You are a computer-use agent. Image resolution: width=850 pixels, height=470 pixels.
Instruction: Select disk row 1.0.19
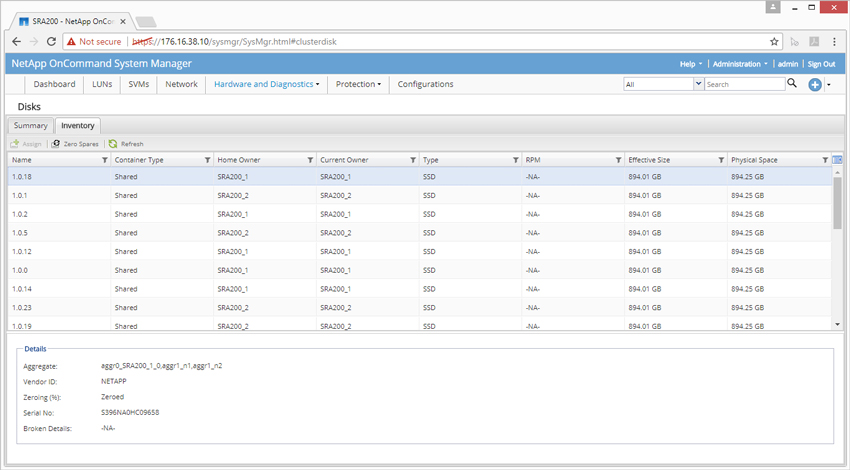(420, 325)
